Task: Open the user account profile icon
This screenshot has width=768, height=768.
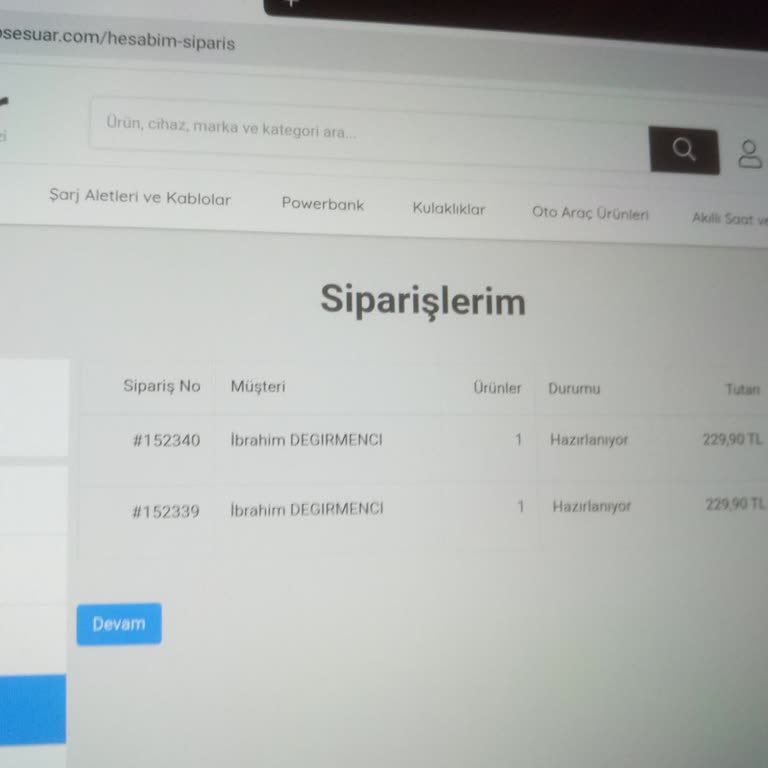Action: [x=749, y=154]
